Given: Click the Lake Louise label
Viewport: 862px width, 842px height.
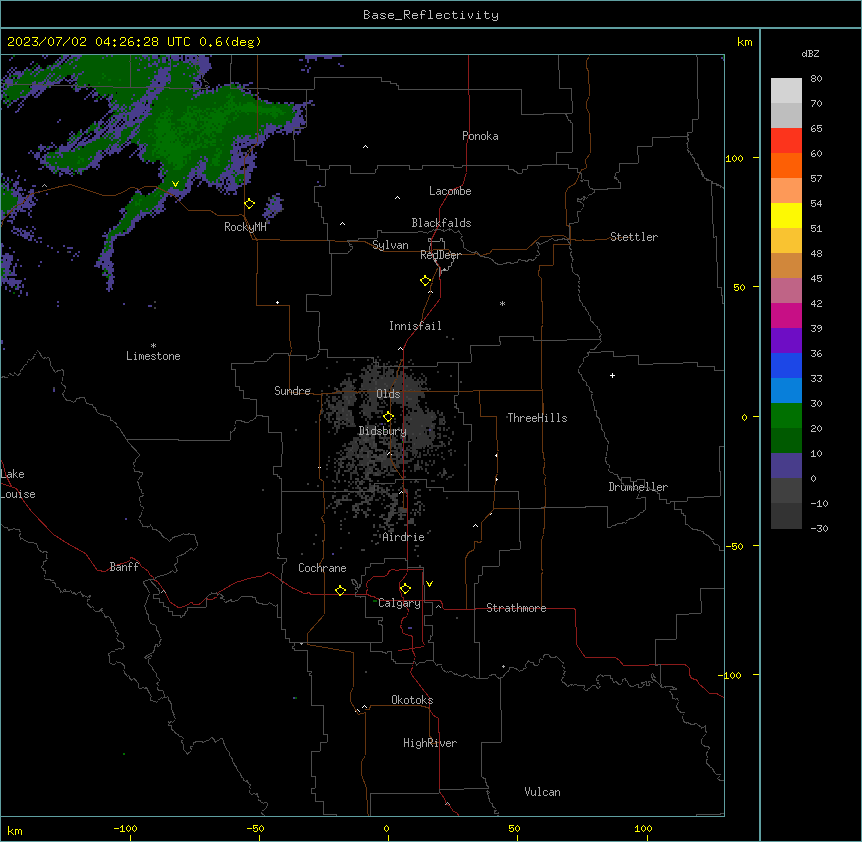Looking at the screenshot, I should point(18,484).
